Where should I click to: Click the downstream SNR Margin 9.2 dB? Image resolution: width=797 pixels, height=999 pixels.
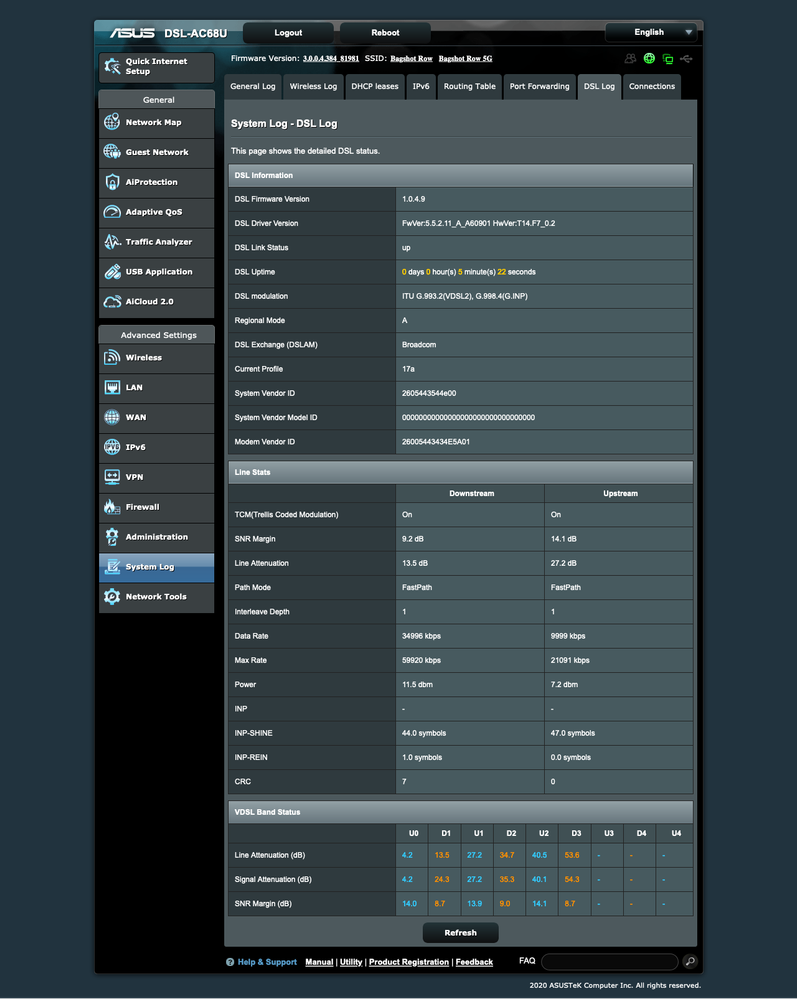point(413,539)
